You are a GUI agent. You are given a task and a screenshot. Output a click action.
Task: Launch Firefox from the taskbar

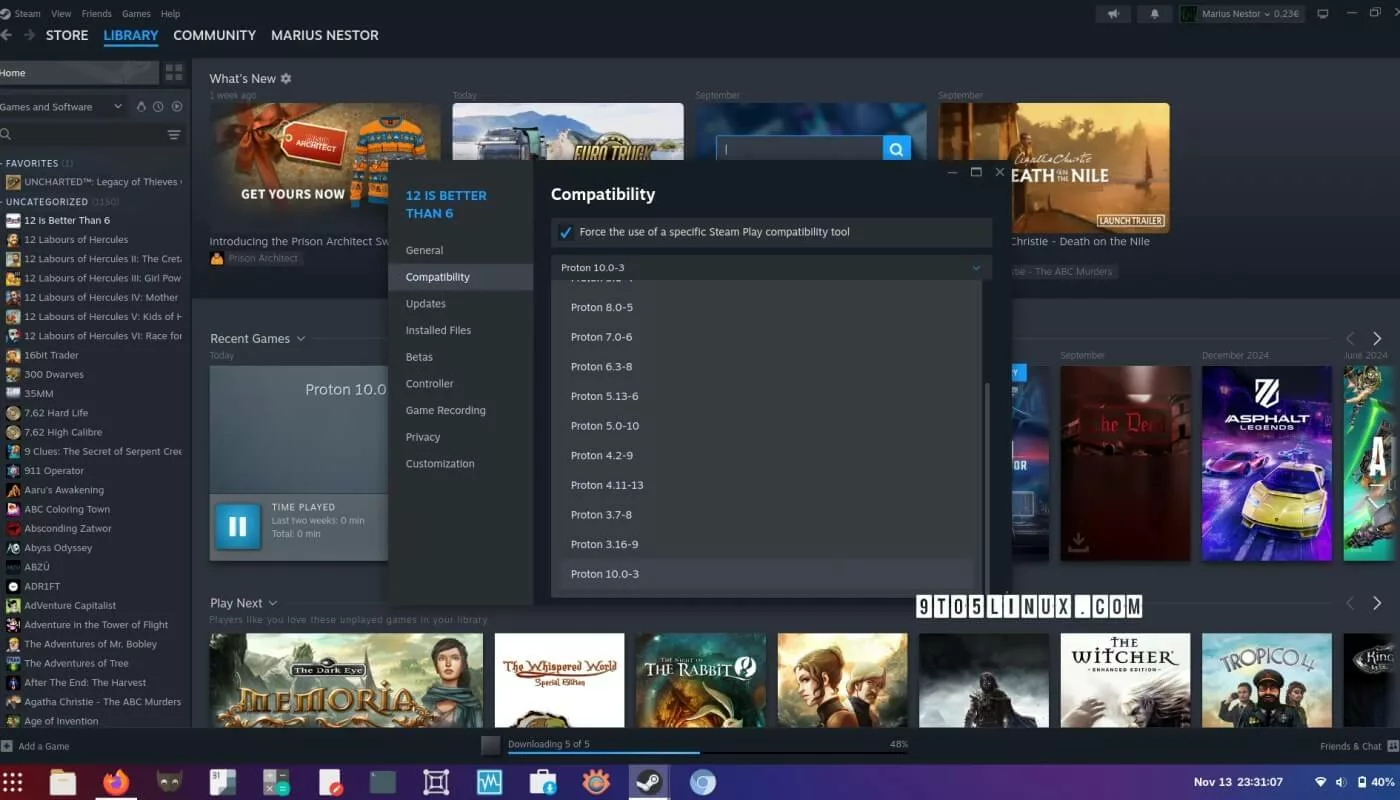click(x=116, y=782)
